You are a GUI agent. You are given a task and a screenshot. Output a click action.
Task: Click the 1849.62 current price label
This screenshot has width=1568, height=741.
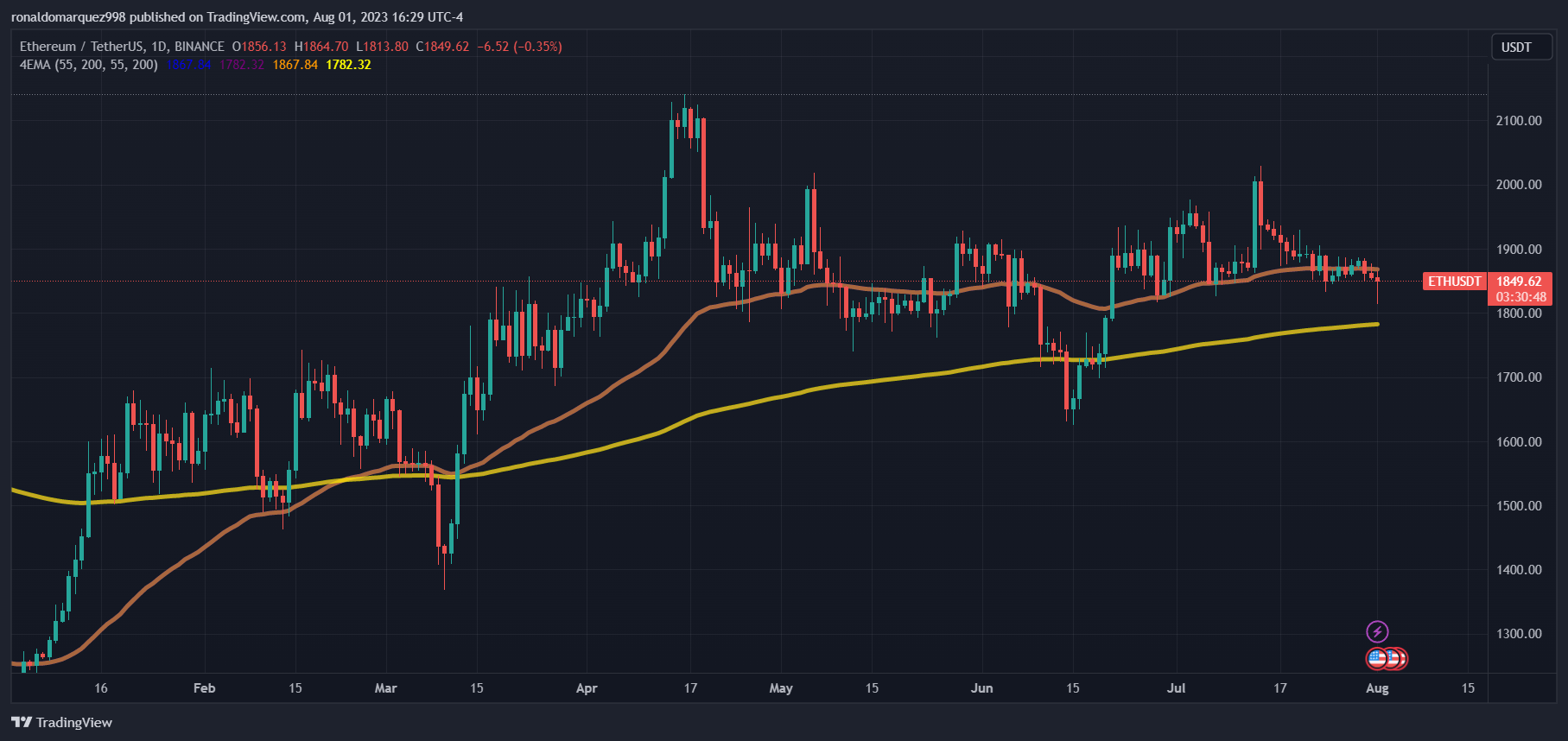pyautogui.click(x=1519, y=282)
